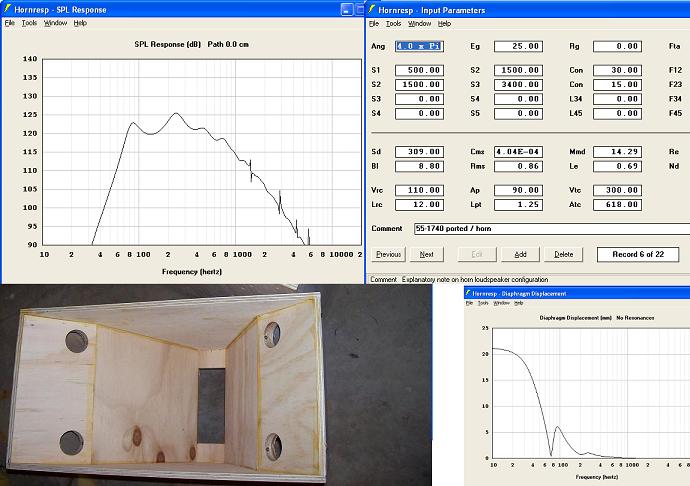Click the S4 field in left column

point(419,114)
